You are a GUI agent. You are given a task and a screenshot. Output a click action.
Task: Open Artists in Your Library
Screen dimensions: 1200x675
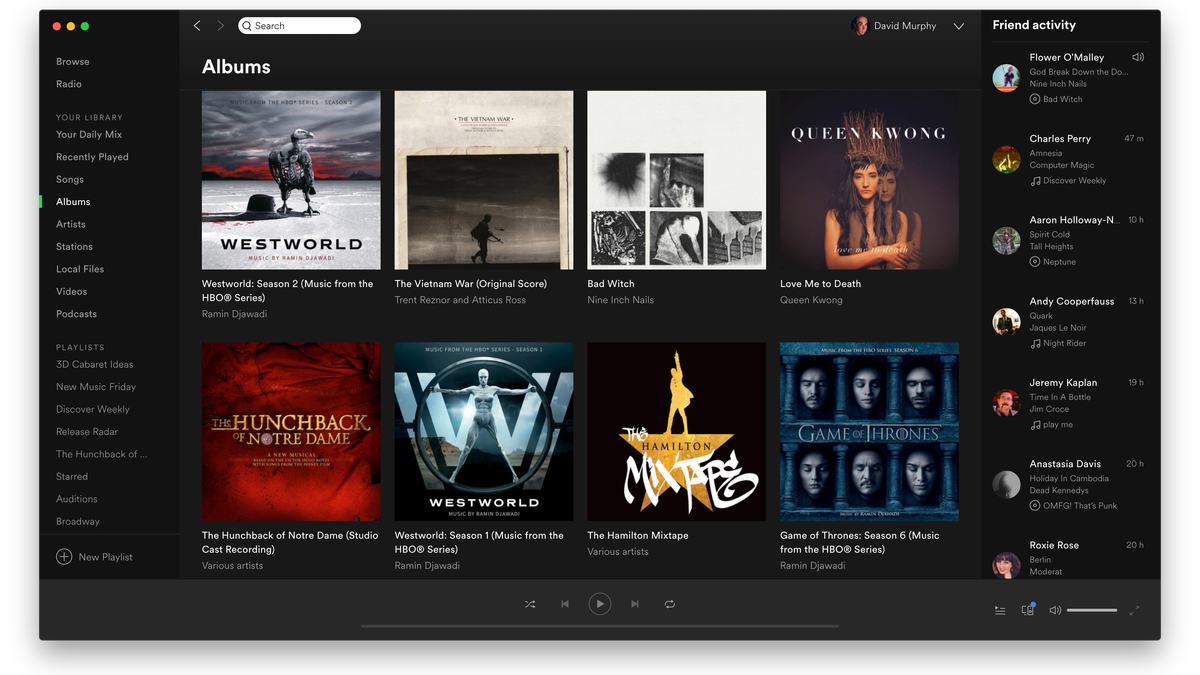pyautogui.click(x=71, y=224)
